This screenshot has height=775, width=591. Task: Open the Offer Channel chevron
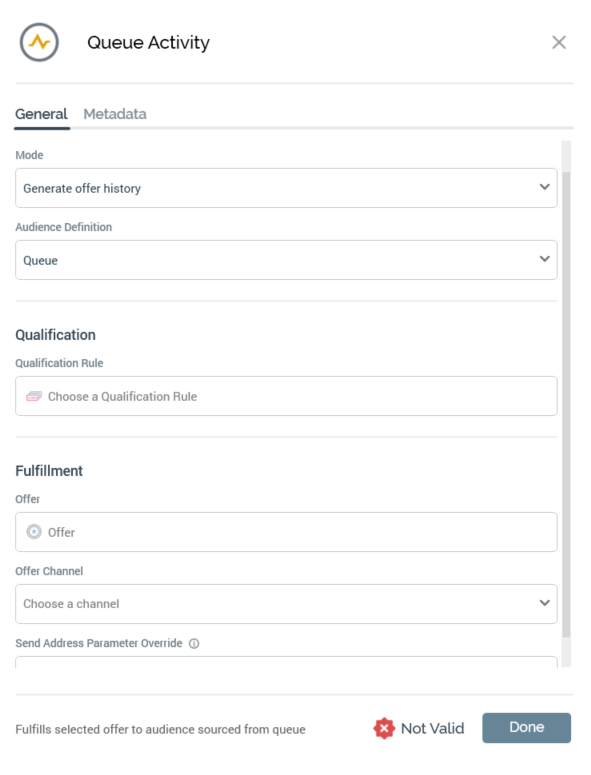pos(545,603)
